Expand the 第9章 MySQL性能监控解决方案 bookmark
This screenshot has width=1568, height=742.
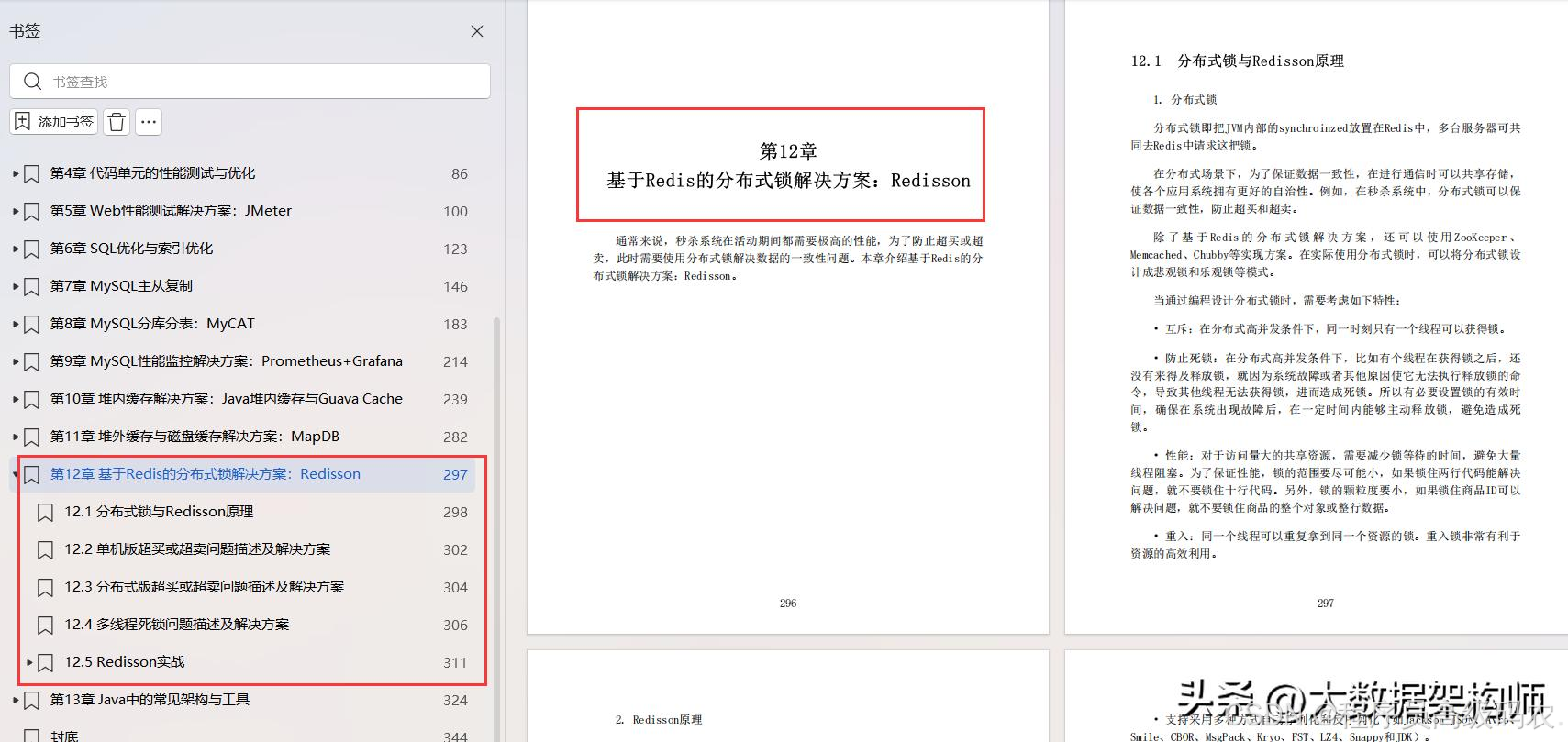[x=16, y=361]
